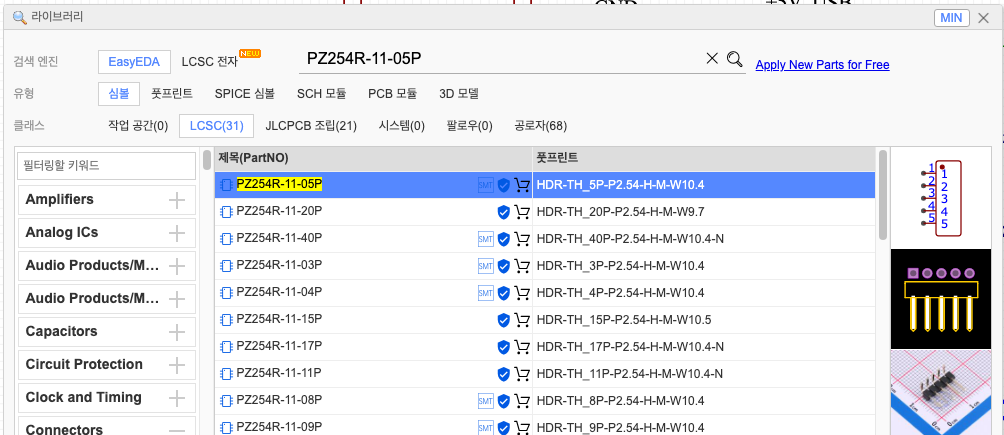The image size is (1004, 435).
Task: Click the 필터링할 키워드 filter box
Action: [x=106, y=166]
